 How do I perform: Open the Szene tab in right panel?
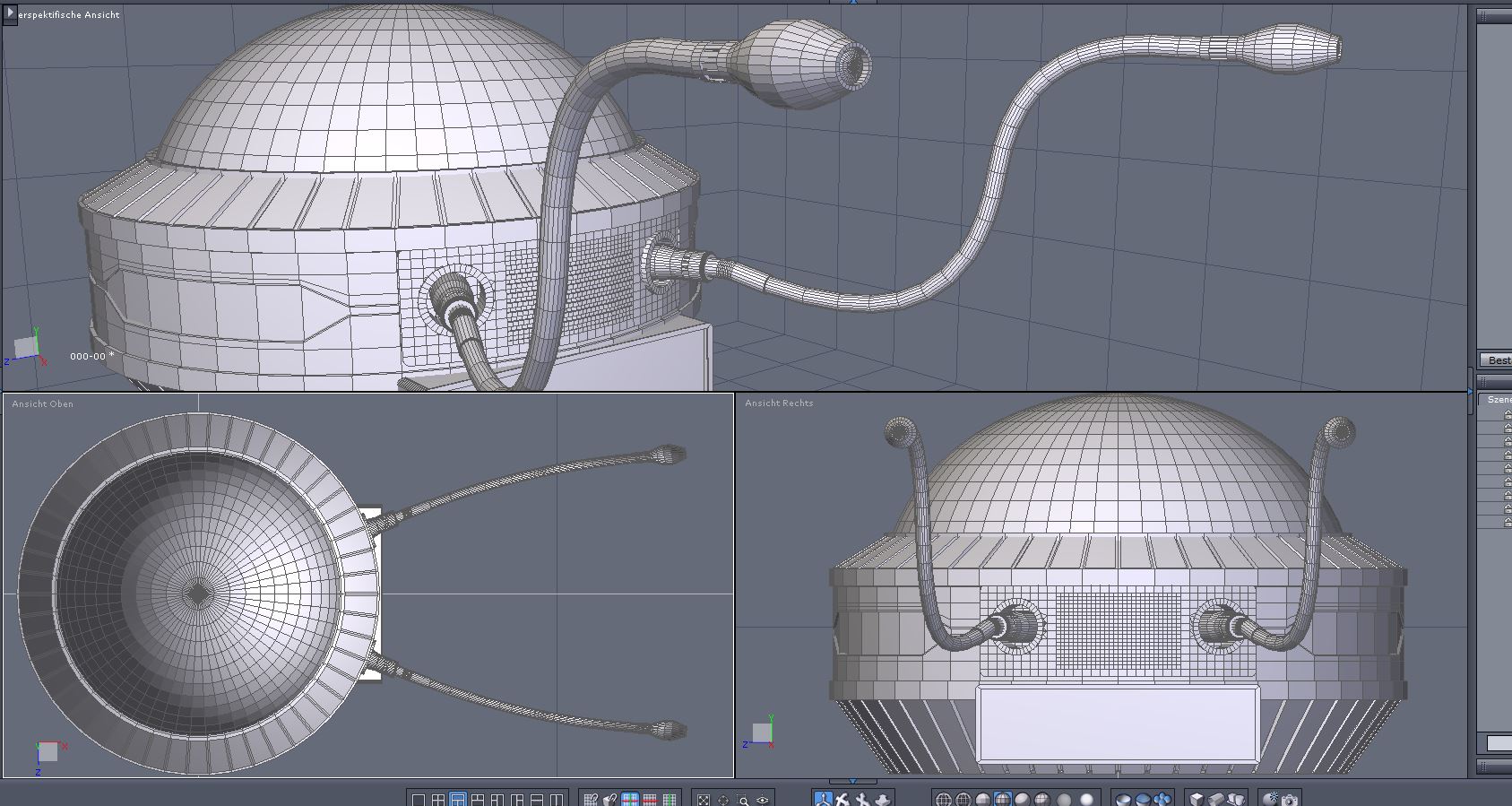pos(1499,400)
